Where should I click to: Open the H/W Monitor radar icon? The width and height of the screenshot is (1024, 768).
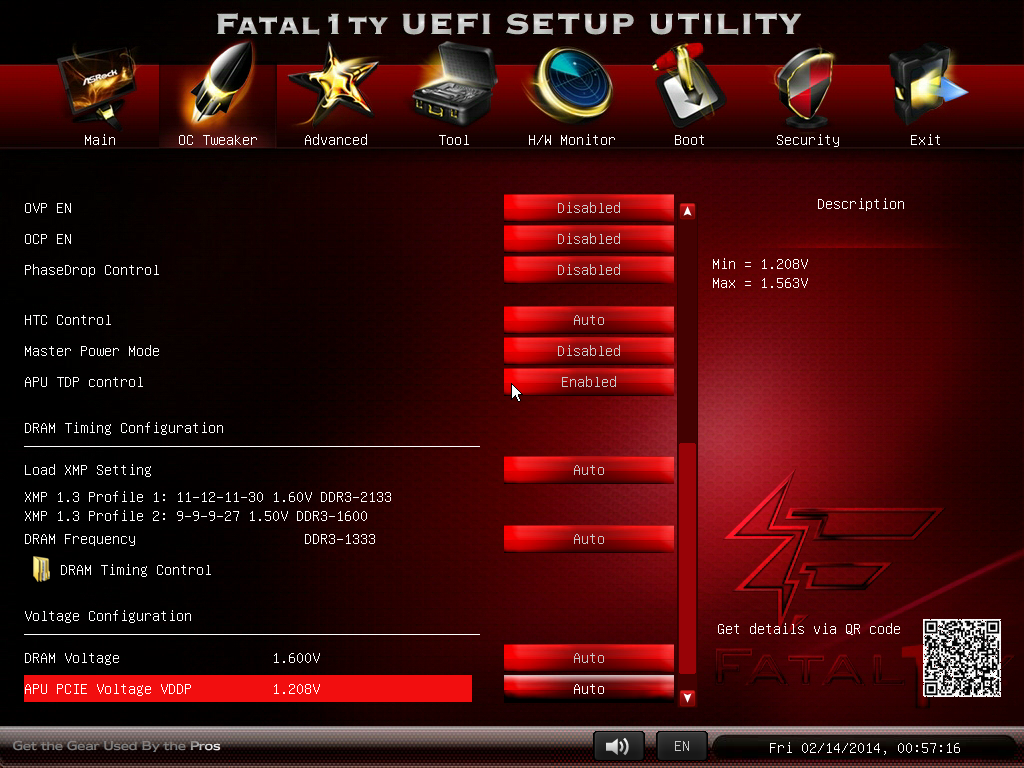coord(572,85)
